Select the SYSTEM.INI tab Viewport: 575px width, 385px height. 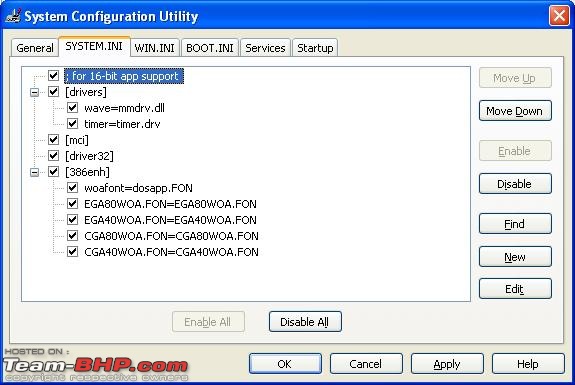[94, 47]
